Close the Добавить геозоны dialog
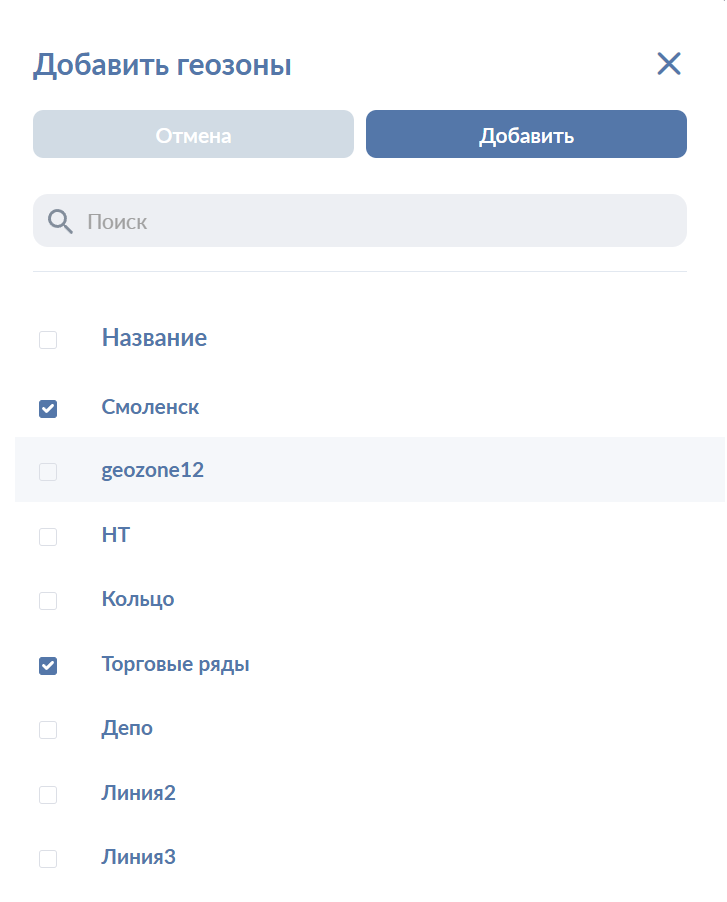 pyautogui.click(x=668, y=65)
